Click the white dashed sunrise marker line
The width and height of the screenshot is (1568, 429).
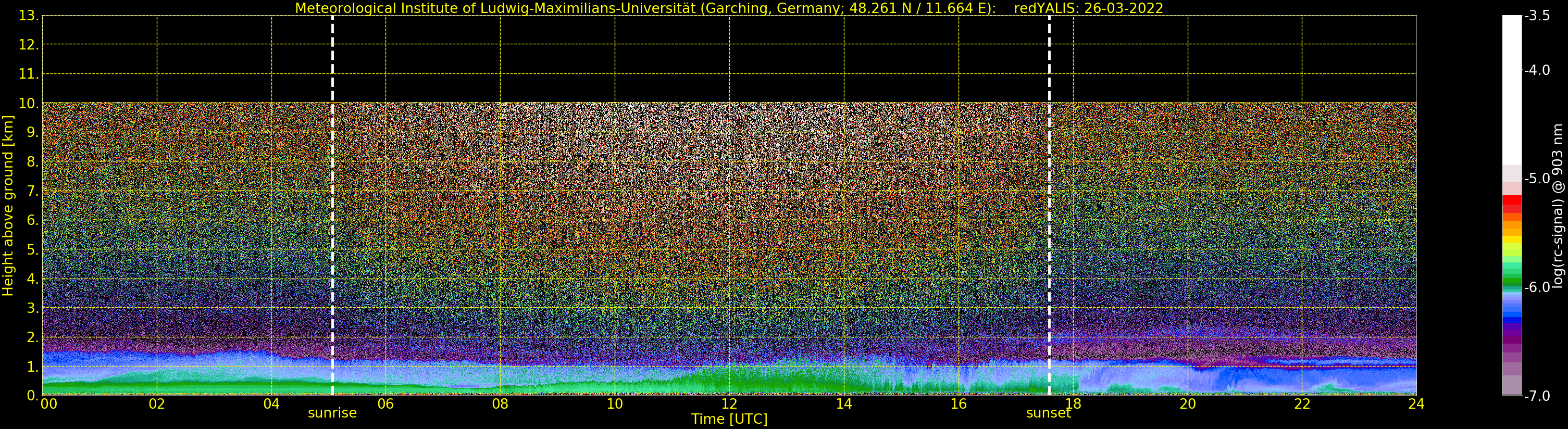pyautogui.click(x=332, y=205)
